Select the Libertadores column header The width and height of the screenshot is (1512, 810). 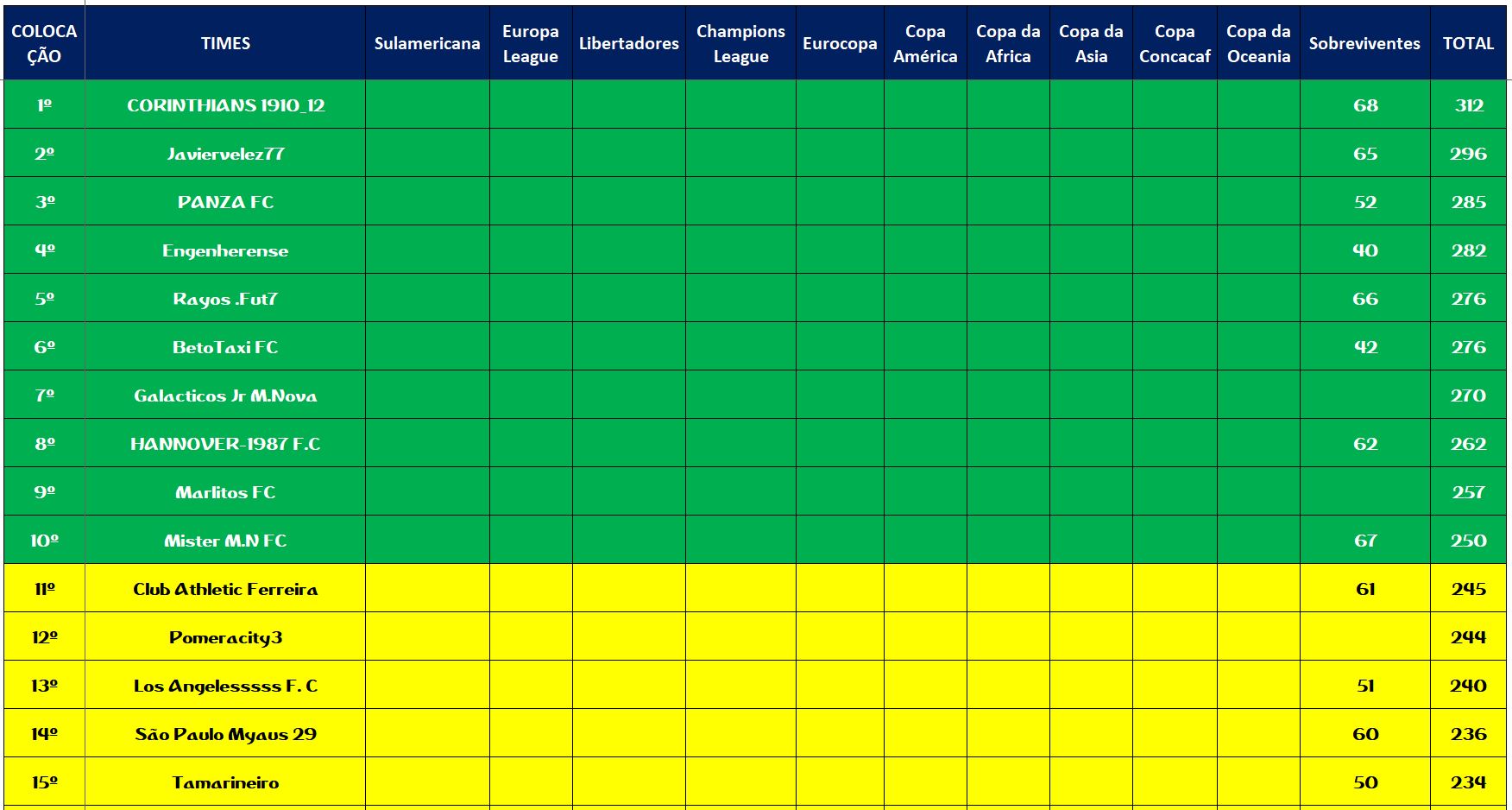coord(628,43)
